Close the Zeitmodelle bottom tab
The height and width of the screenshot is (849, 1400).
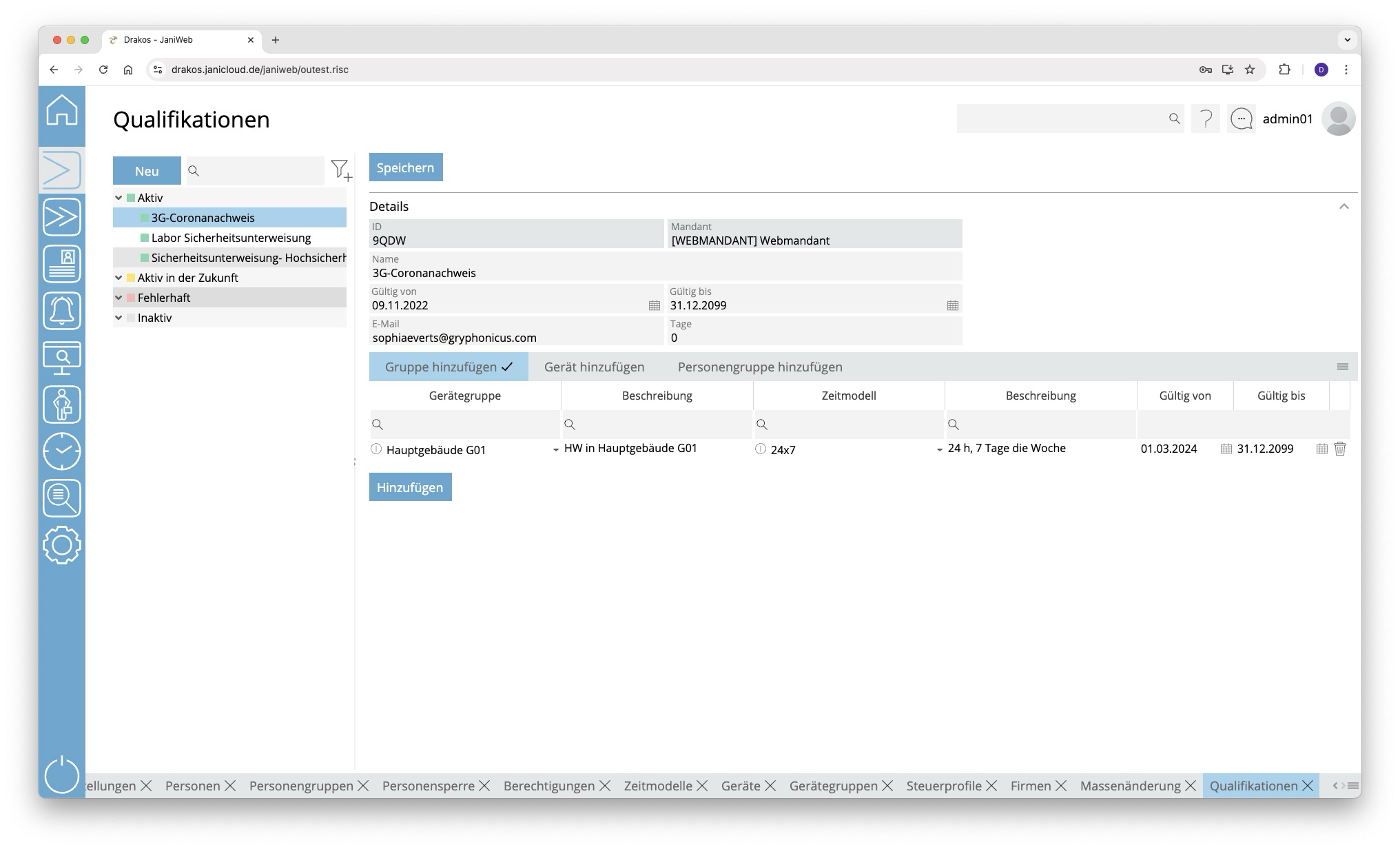[701, 786]
